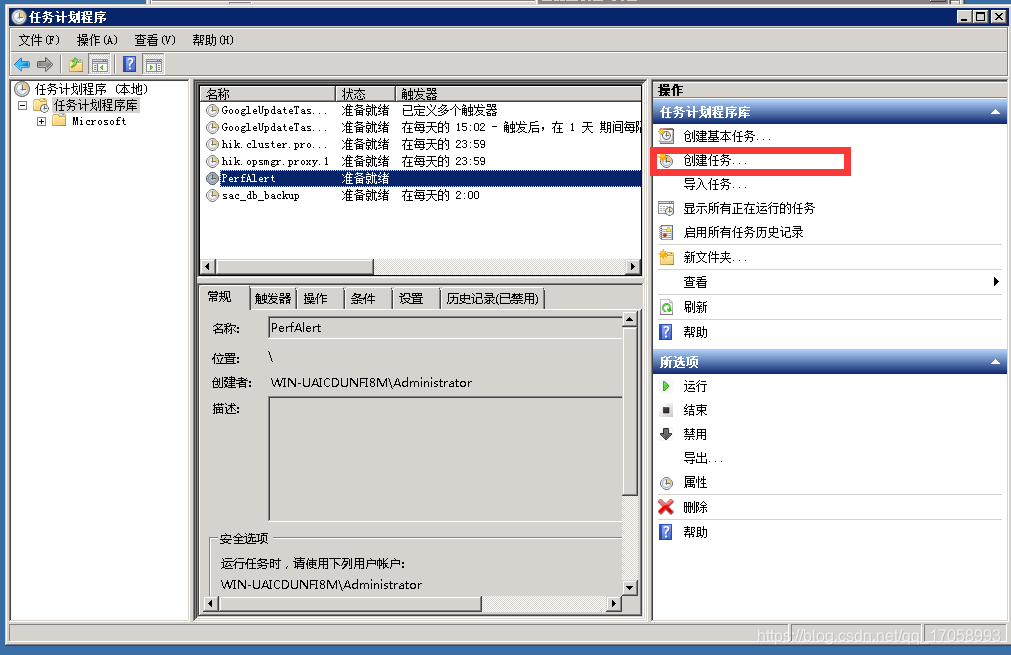
Task: Click the green 运行 play icon
Action: coord(666,386)
